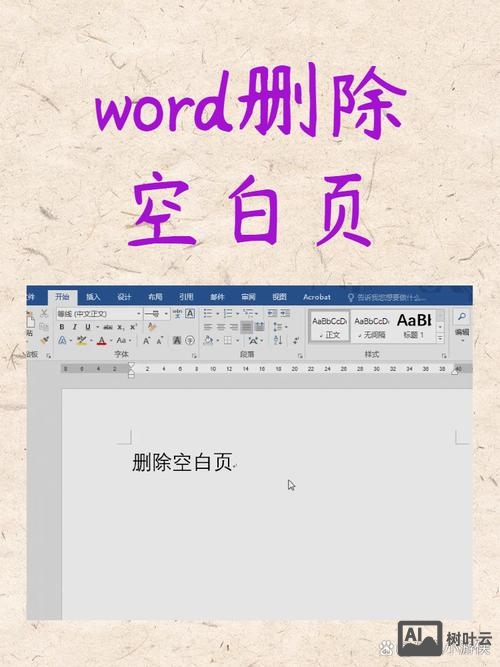Apply the 标题 1 style

point(414,326)
